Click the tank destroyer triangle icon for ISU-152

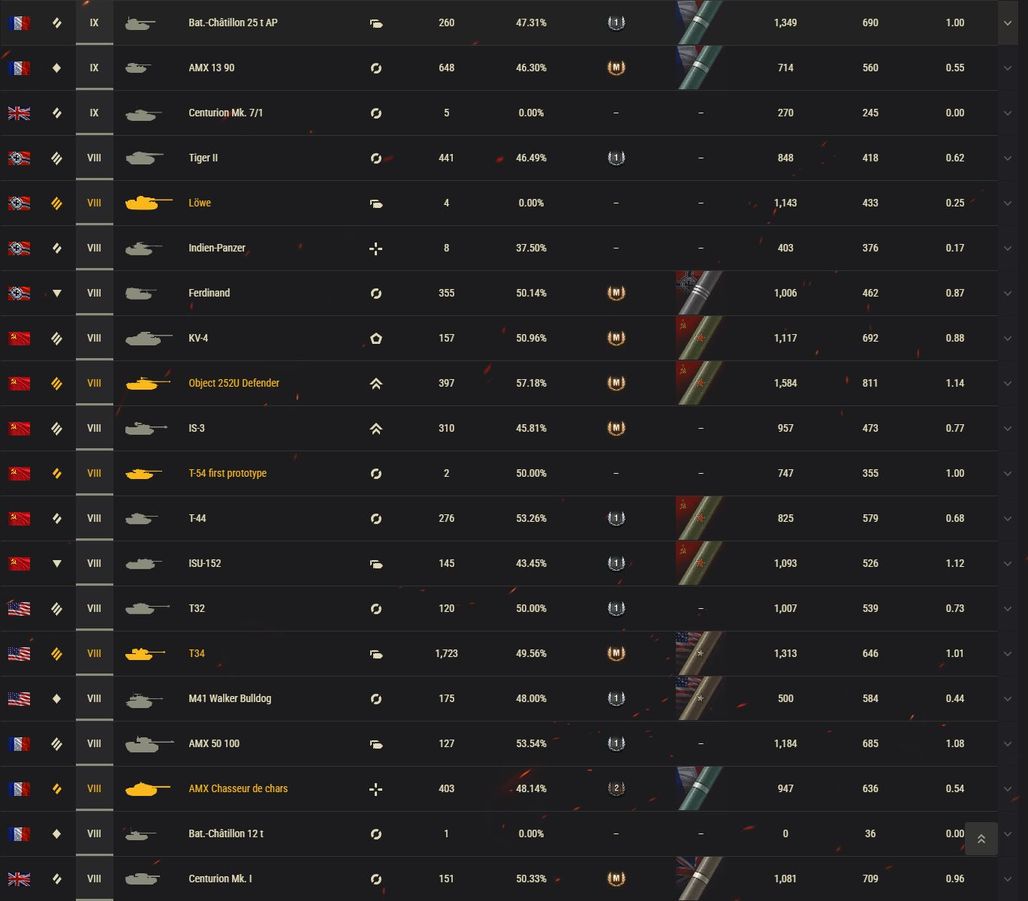[x=57, y=563]
